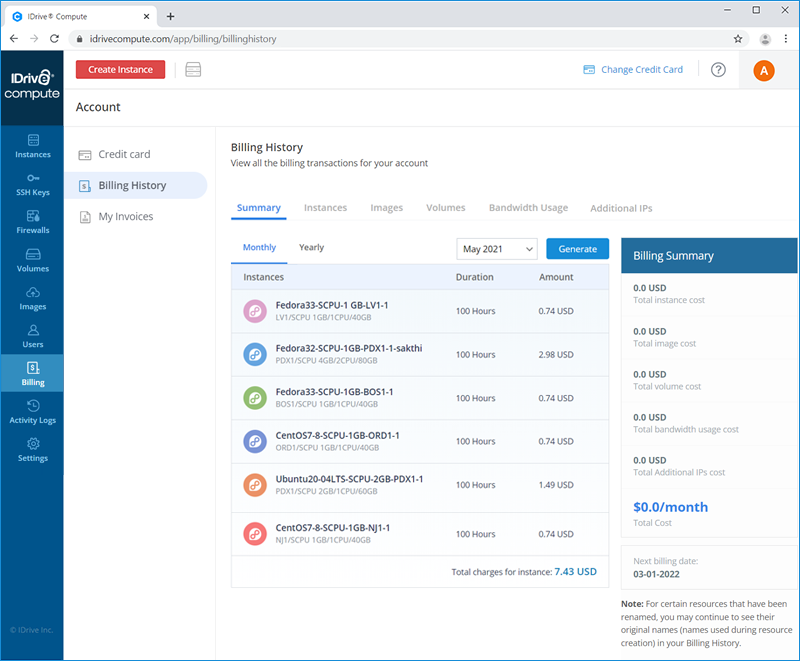Click the CentOS7-8-SCPU-1GB-NJ1-1 instance name
Screen dimensions: 800x661
pyautogui.click(x=333, y=528)
